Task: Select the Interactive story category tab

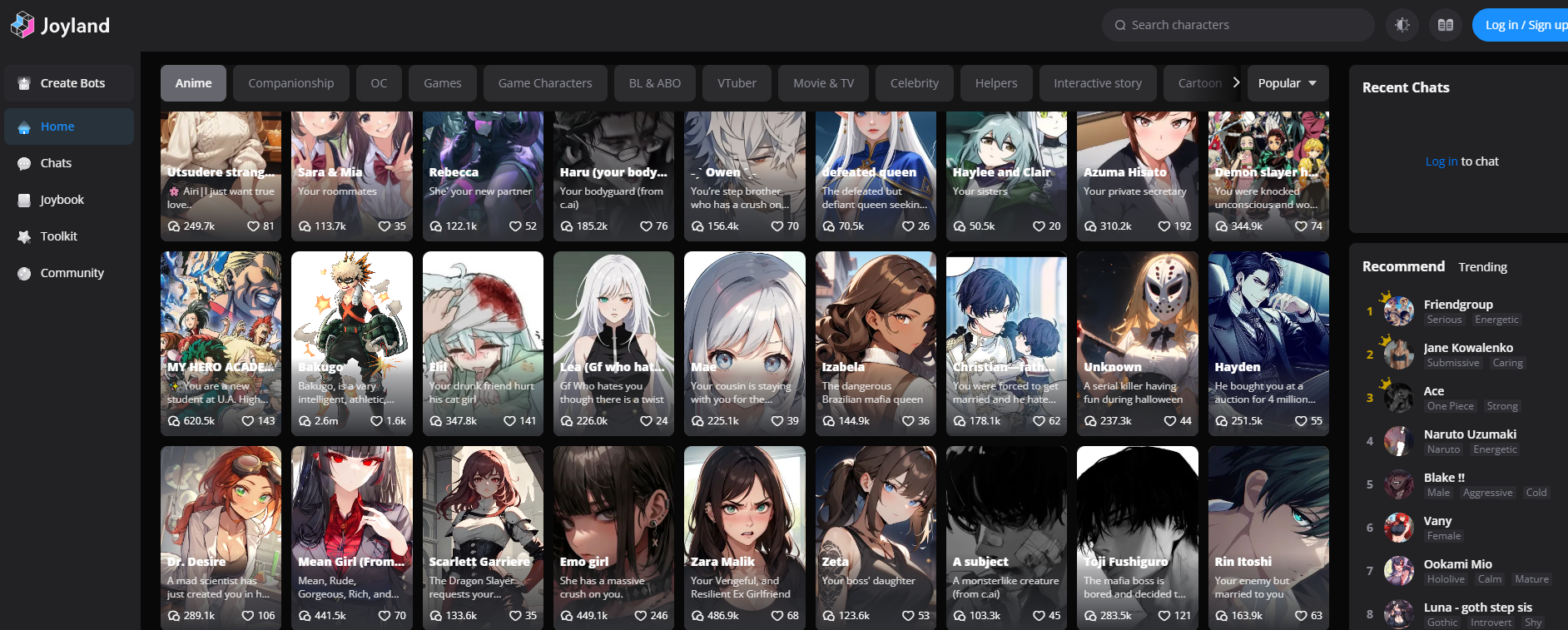Action: click(1098, 83)
